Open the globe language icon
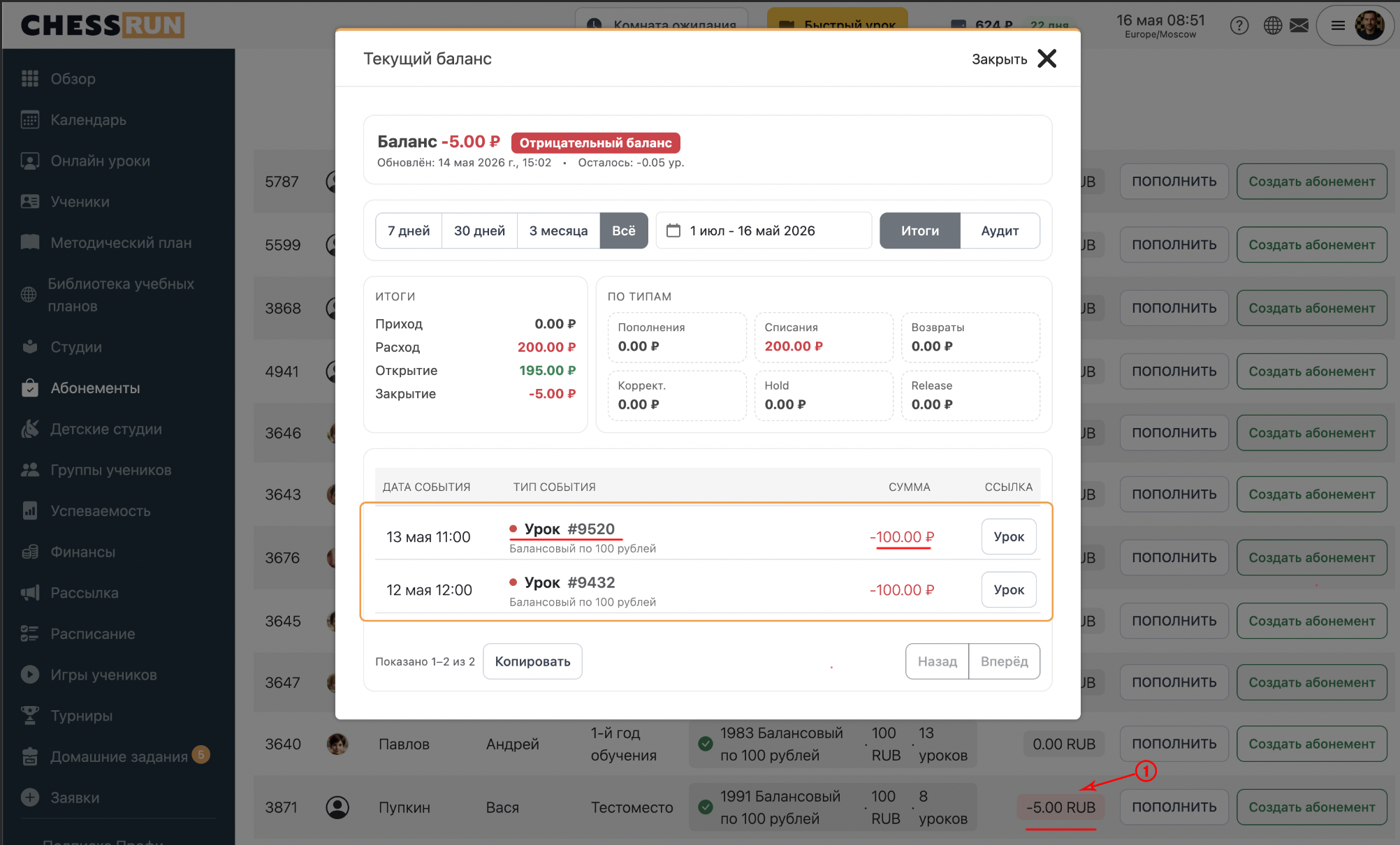This screenshot has height=845, width=1400. tap(1273, 26)
